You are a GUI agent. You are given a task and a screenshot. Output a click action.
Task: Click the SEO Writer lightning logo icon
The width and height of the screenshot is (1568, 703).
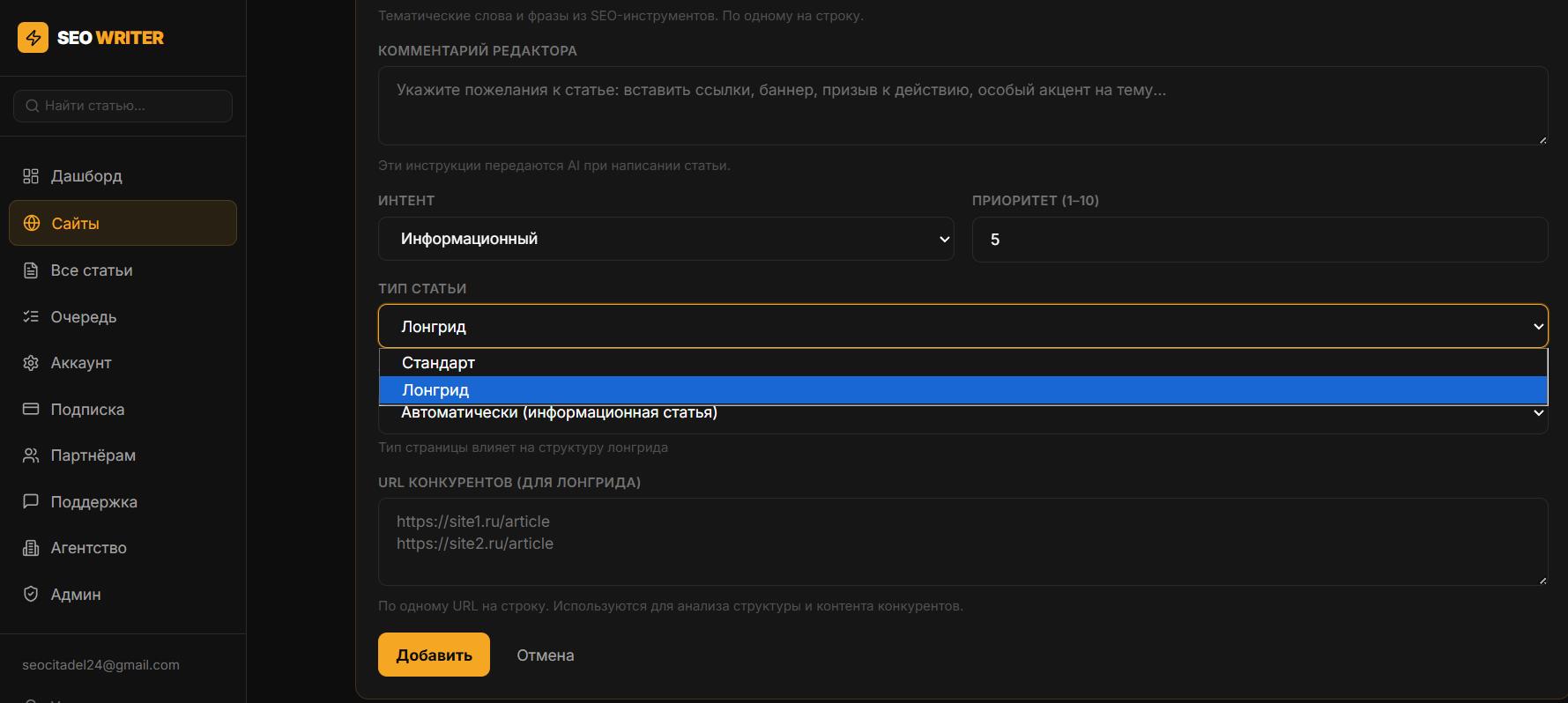[x=33, y=38]
